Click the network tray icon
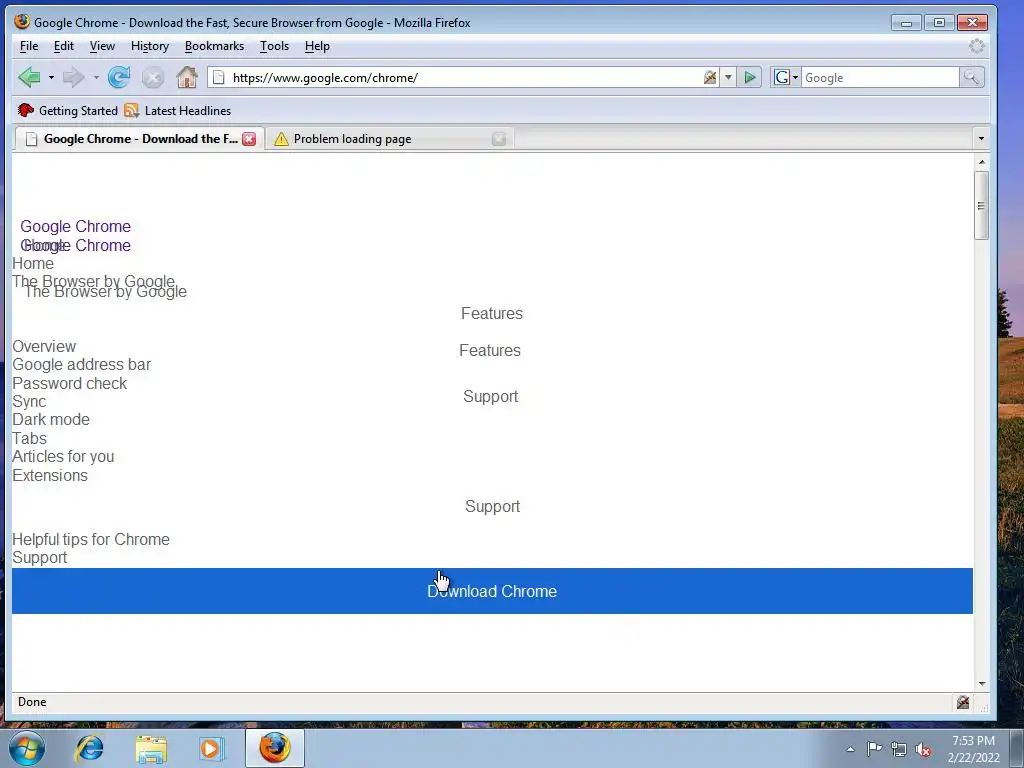Viewport: 1024px width, 768px height. click(x=899, y=749)
